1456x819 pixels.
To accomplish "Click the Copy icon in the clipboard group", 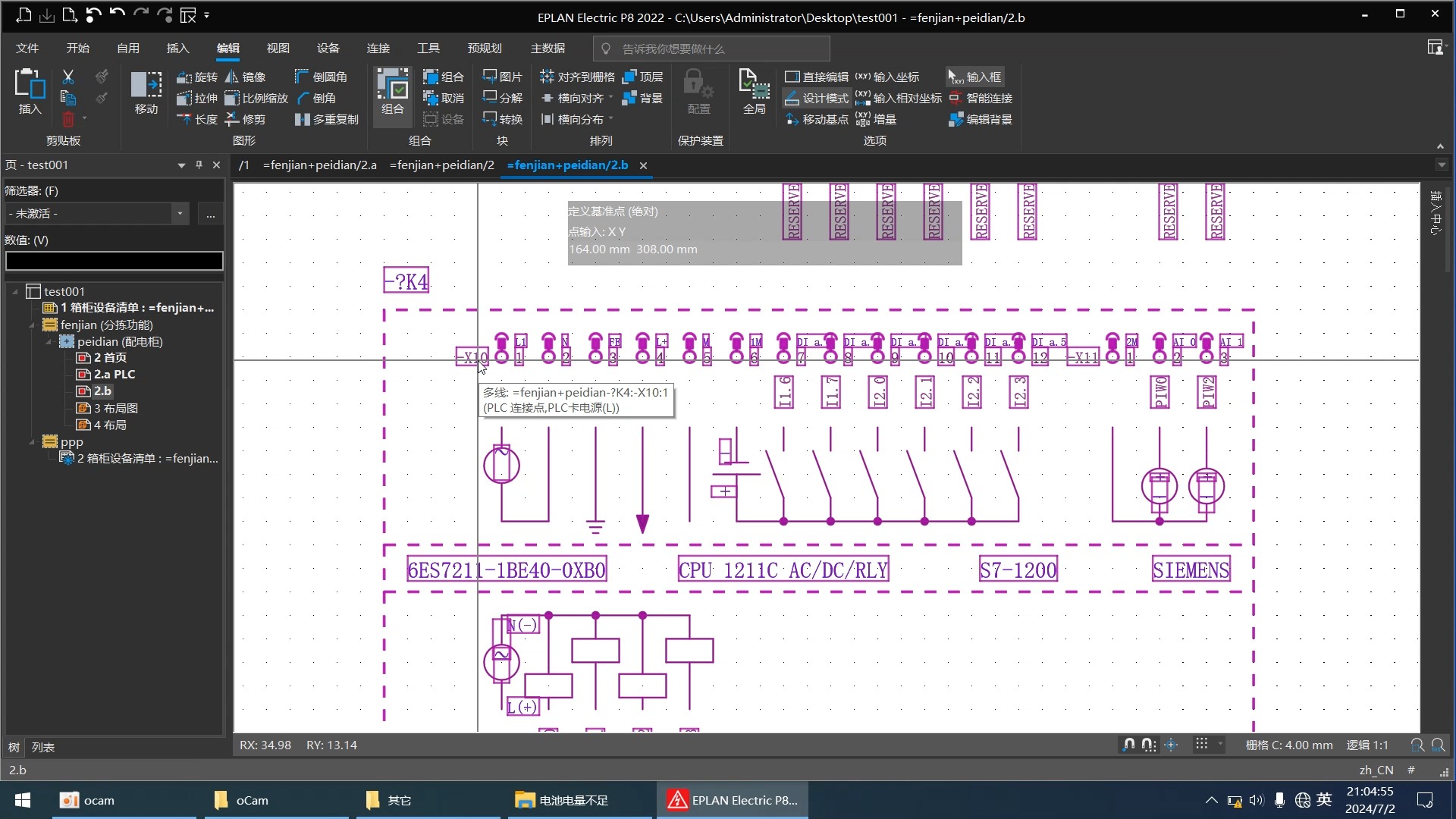I will click(68, 98).
